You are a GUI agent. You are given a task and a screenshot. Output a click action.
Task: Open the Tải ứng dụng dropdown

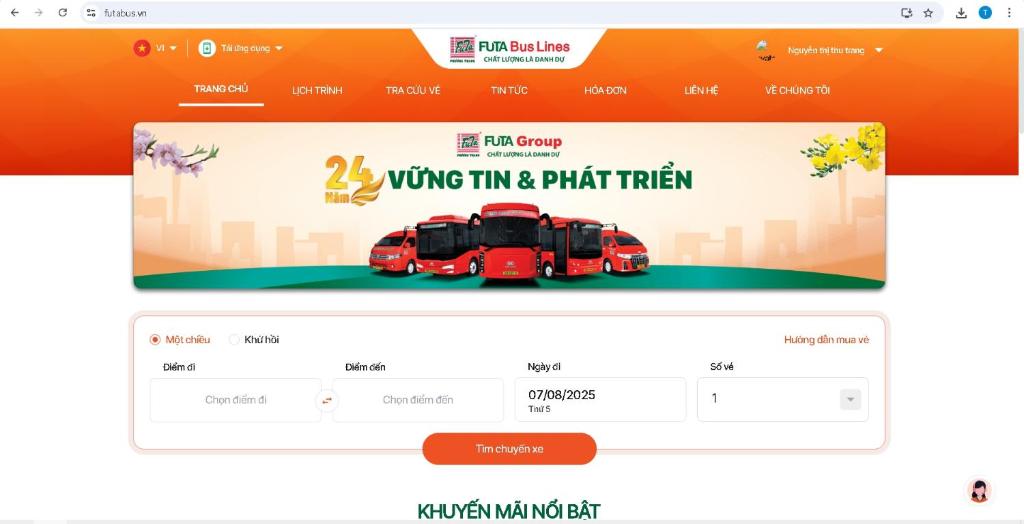[x=241, y=48]
